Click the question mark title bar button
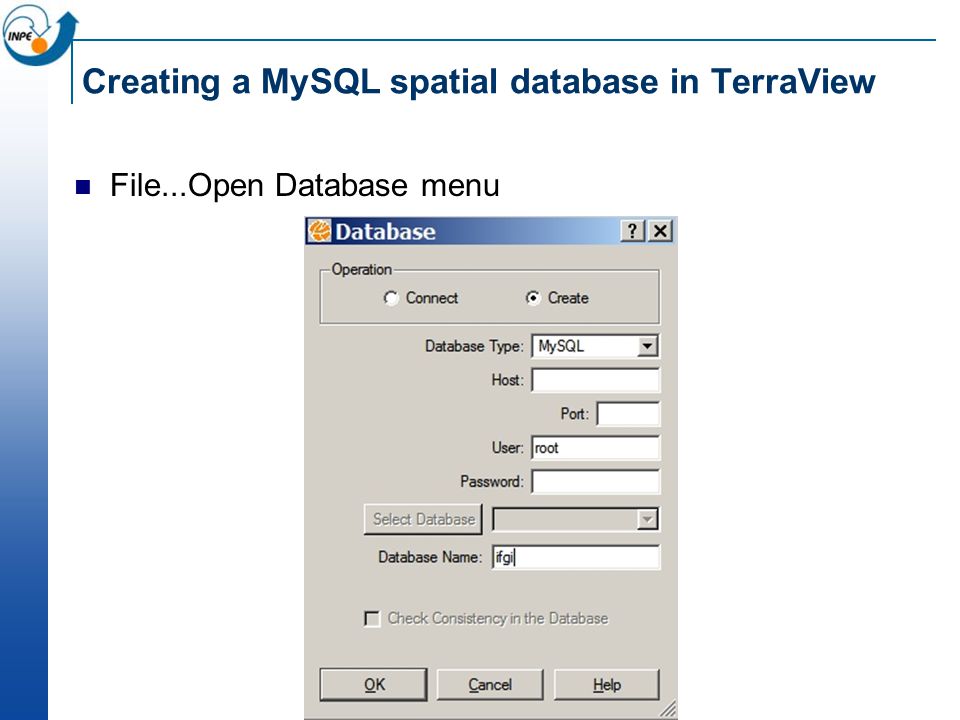This screenshot has height=720, width=960. click(x=632, y=231)
